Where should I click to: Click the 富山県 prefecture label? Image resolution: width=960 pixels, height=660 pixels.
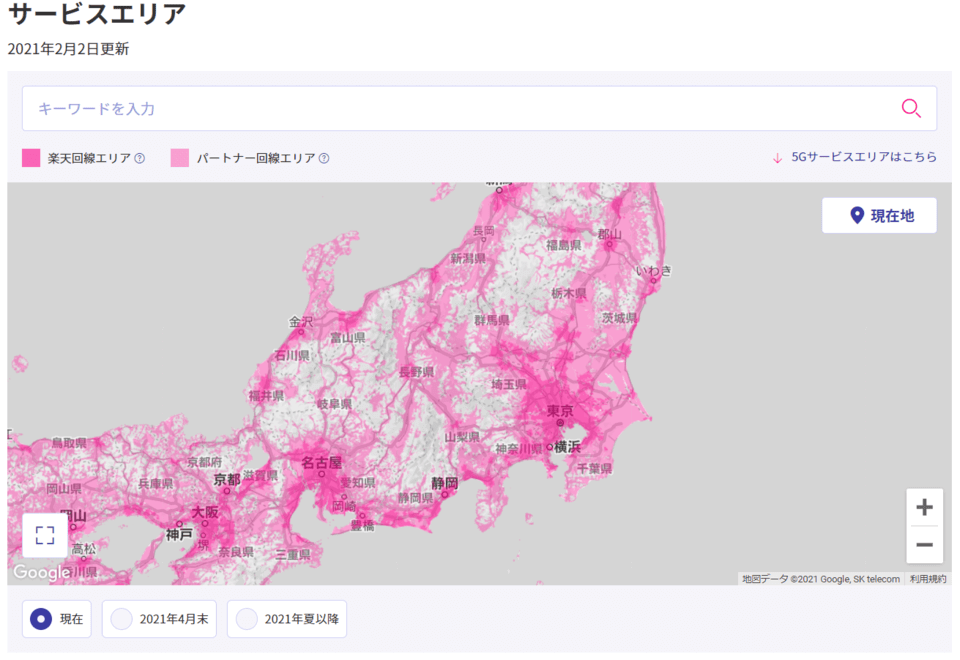pos(348,337)
